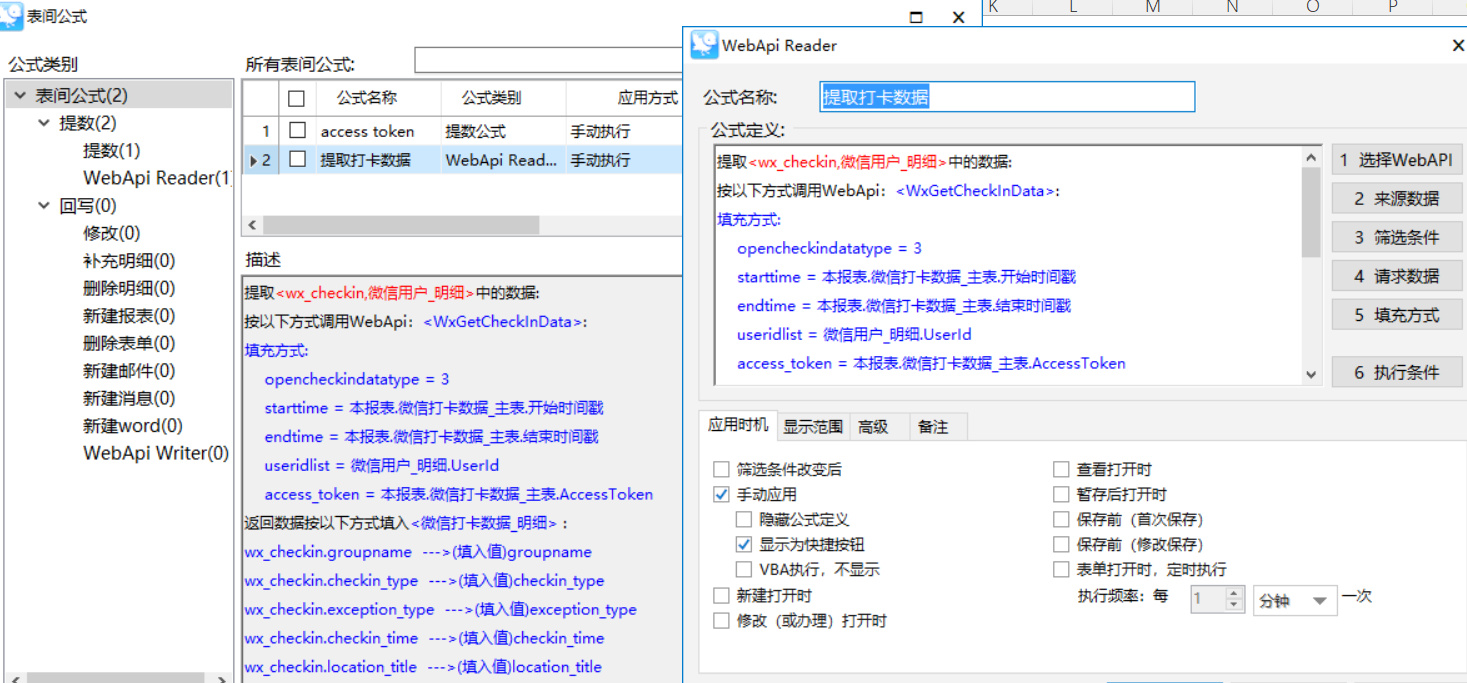This screenshot has height=683, width=1467.
Task: Uncheck the 手动应用 option
Action: 721,494
